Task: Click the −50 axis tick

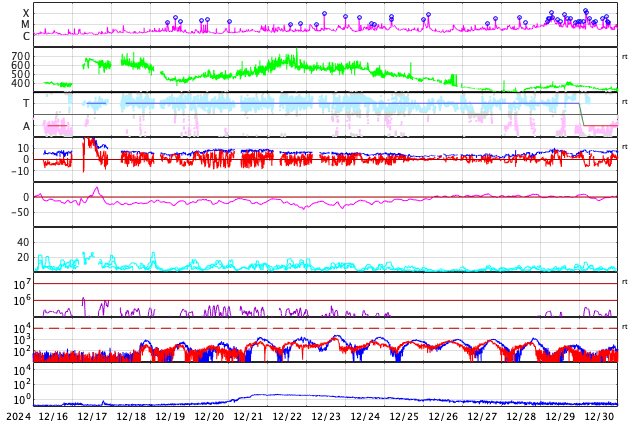Action: point(20,212)
